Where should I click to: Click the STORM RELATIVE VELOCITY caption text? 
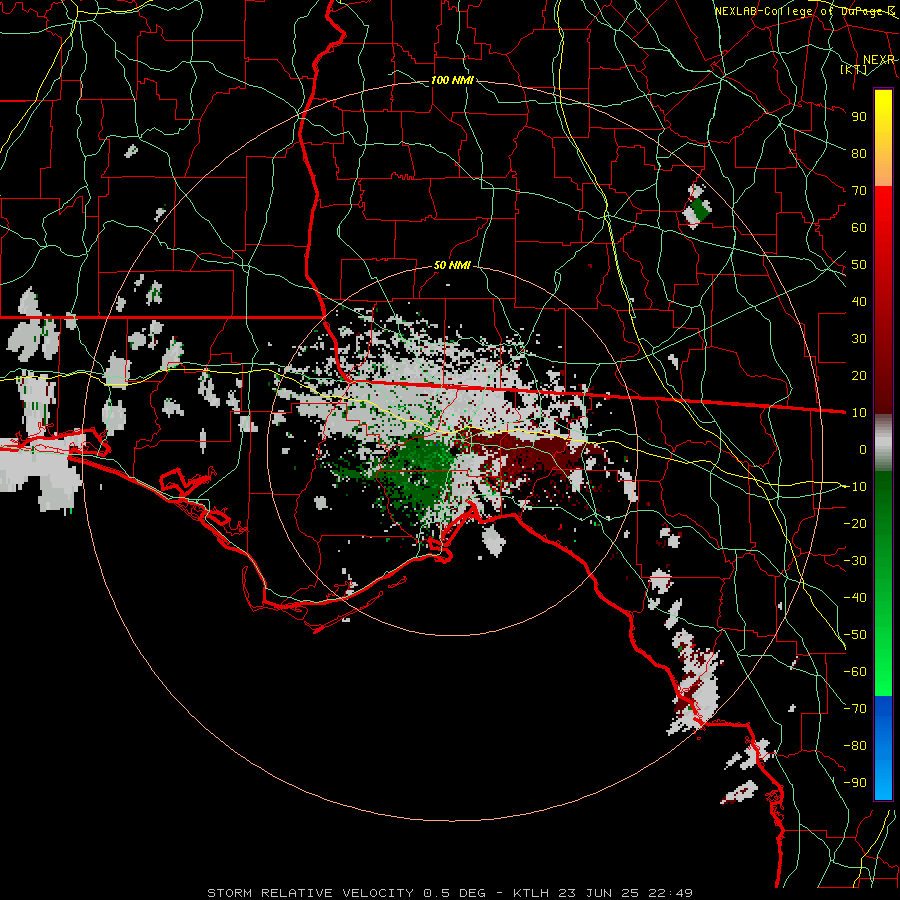click(312, 893)
